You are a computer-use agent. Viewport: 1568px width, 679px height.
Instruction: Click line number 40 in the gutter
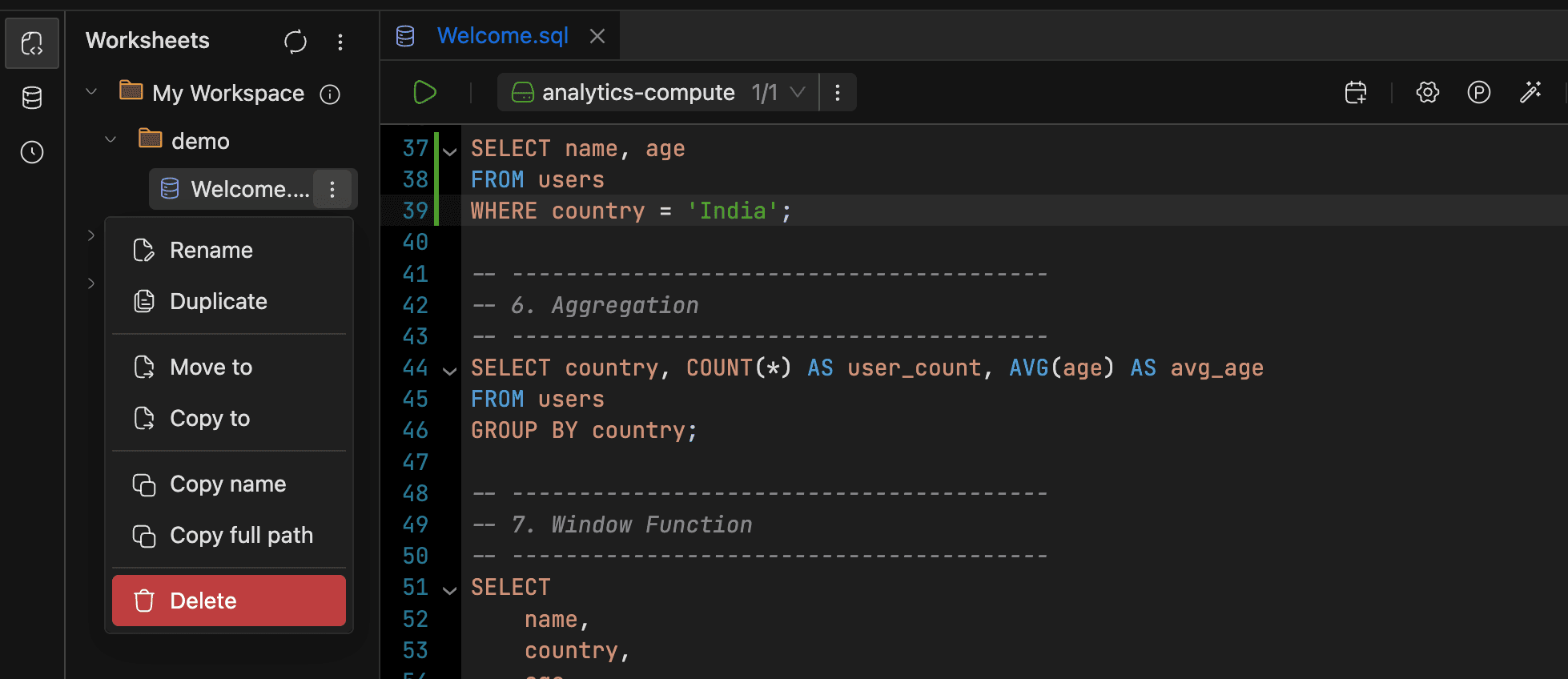415,243
